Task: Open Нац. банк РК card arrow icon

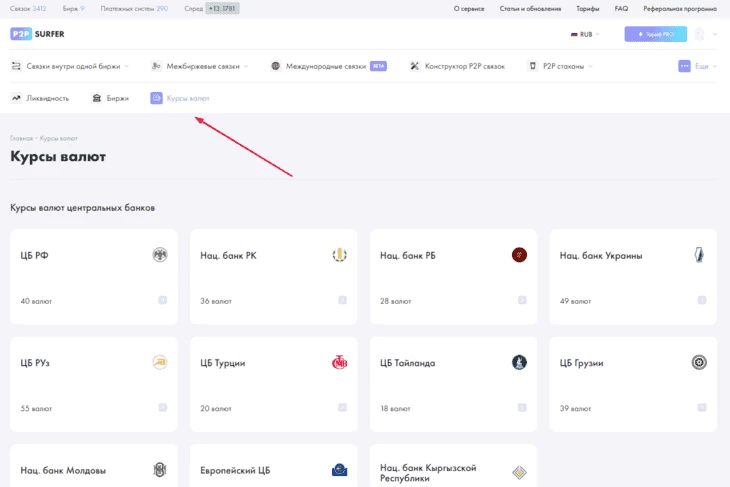Action: [342, 300]
